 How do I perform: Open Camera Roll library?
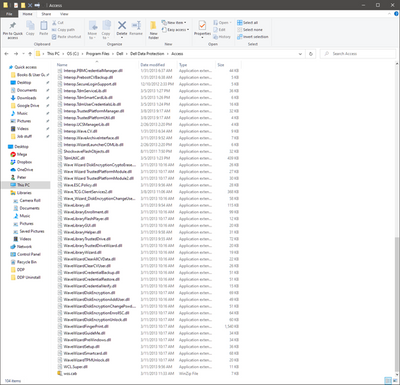point(27,200)
